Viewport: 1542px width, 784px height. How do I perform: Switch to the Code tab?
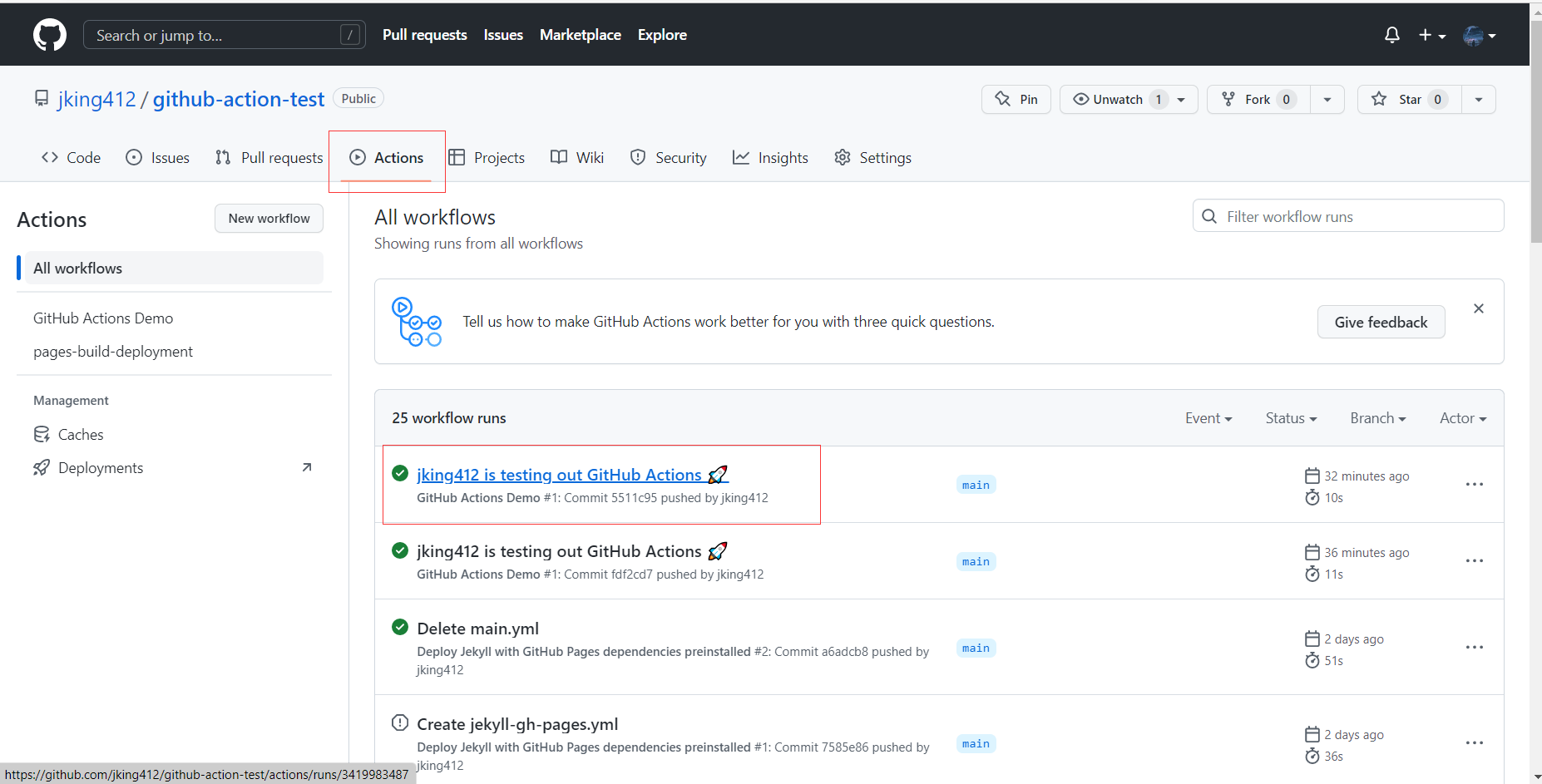pos(71,157)
